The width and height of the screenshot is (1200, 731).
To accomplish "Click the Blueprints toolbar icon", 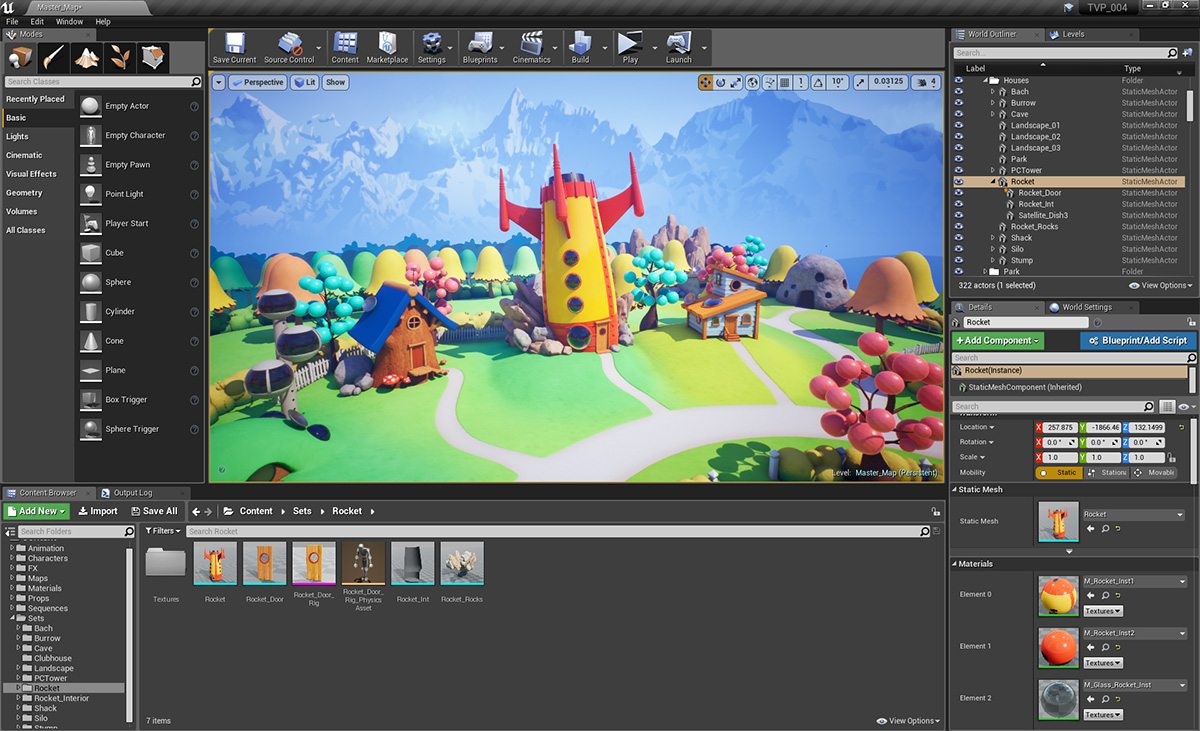I will (480, 46).
